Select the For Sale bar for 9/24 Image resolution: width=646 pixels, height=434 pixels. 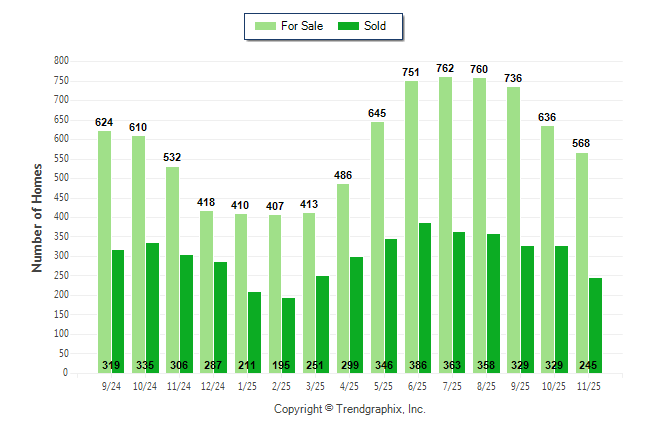(104, 252)
